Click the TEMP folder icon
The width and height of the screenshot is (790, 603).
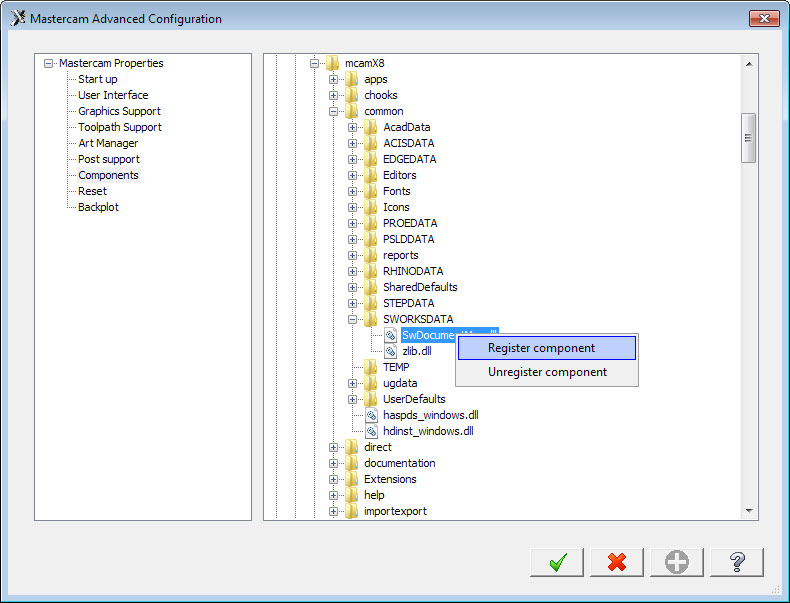371,367
